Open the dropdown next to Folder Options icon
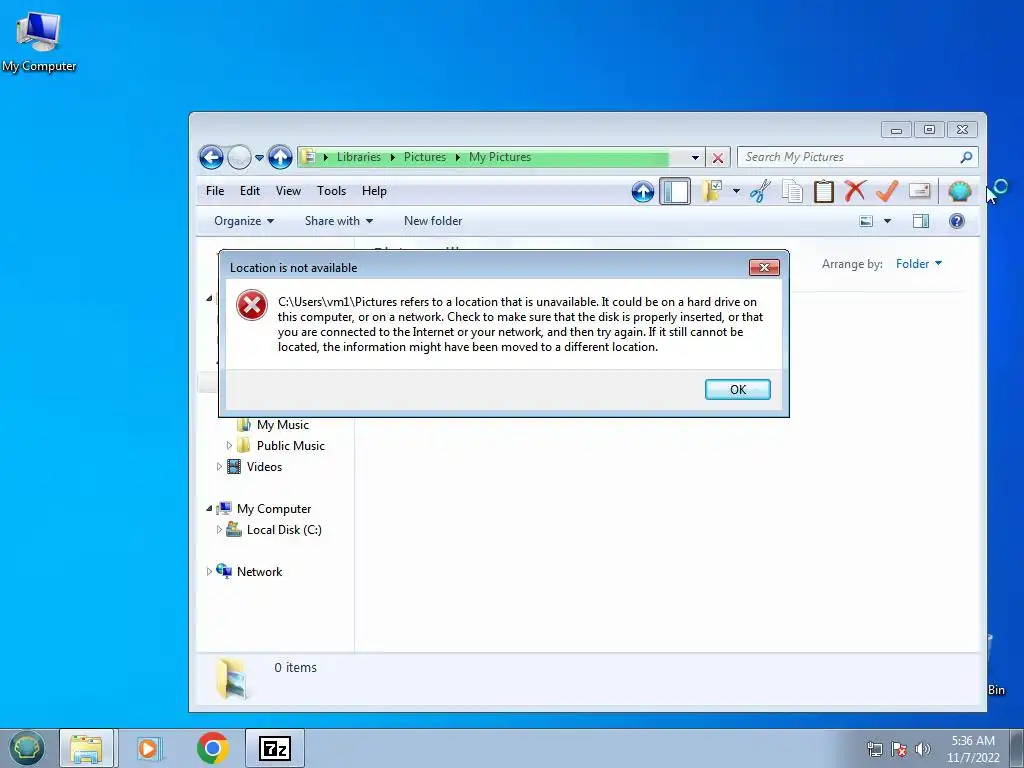Viewport: 1024px width, 768px height. [x=736, y=191]
